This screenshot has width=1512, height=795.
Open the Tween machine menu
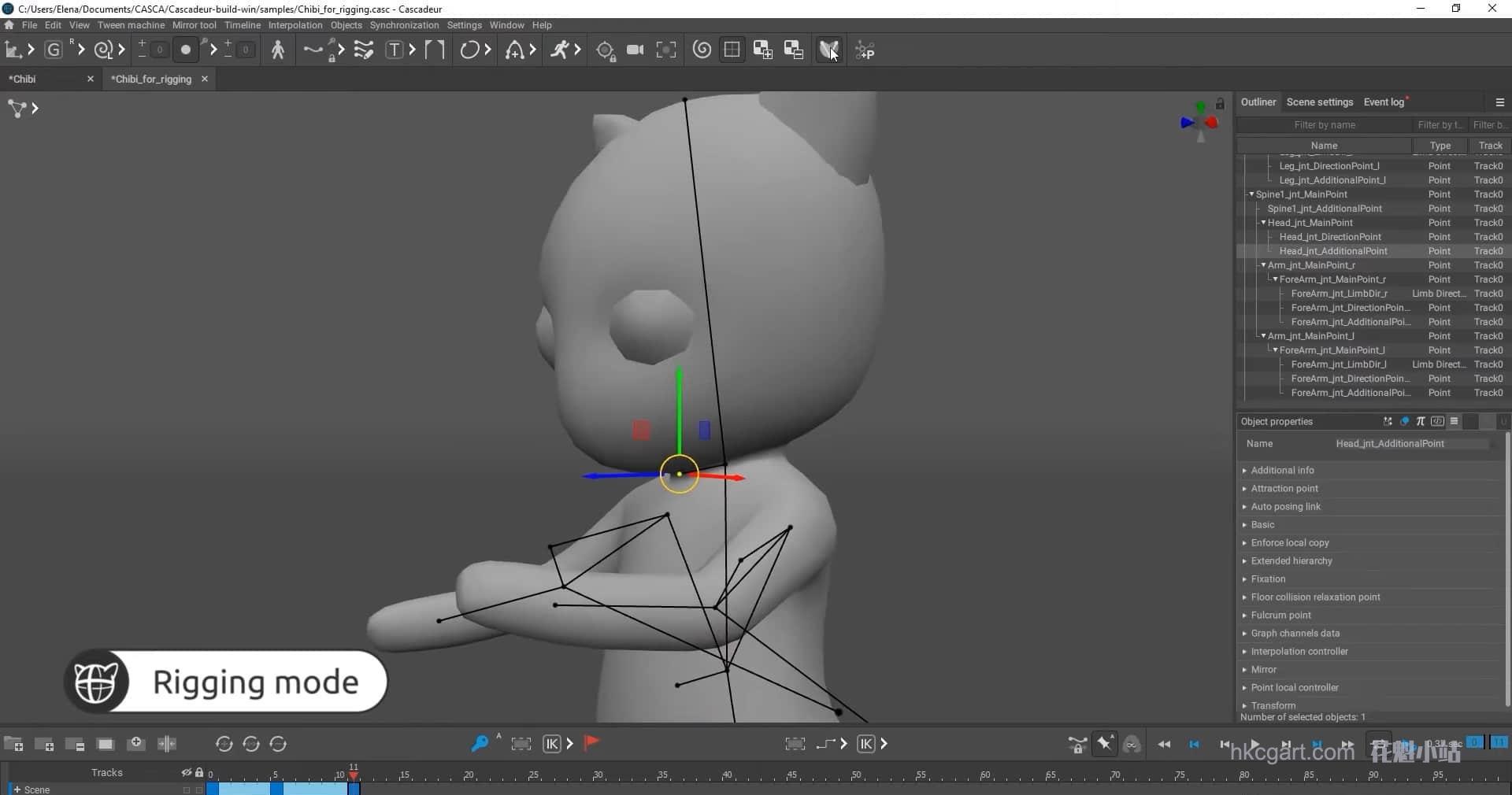[x=131, y=25]
